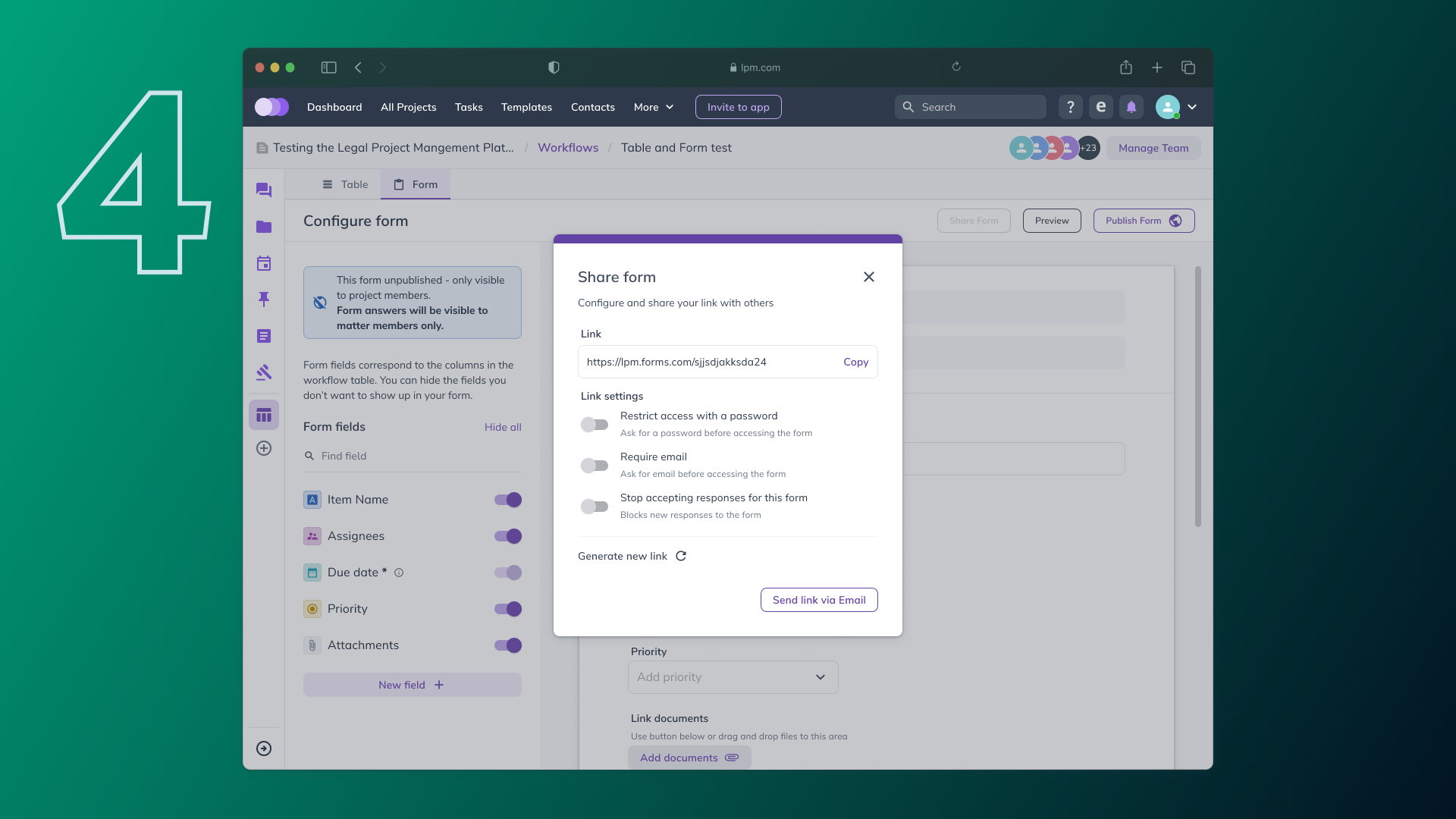The height and width of the screenshot is (819, 1456).
Task: Go back with the browser back arrow
Action: click(x=358, y=67)
